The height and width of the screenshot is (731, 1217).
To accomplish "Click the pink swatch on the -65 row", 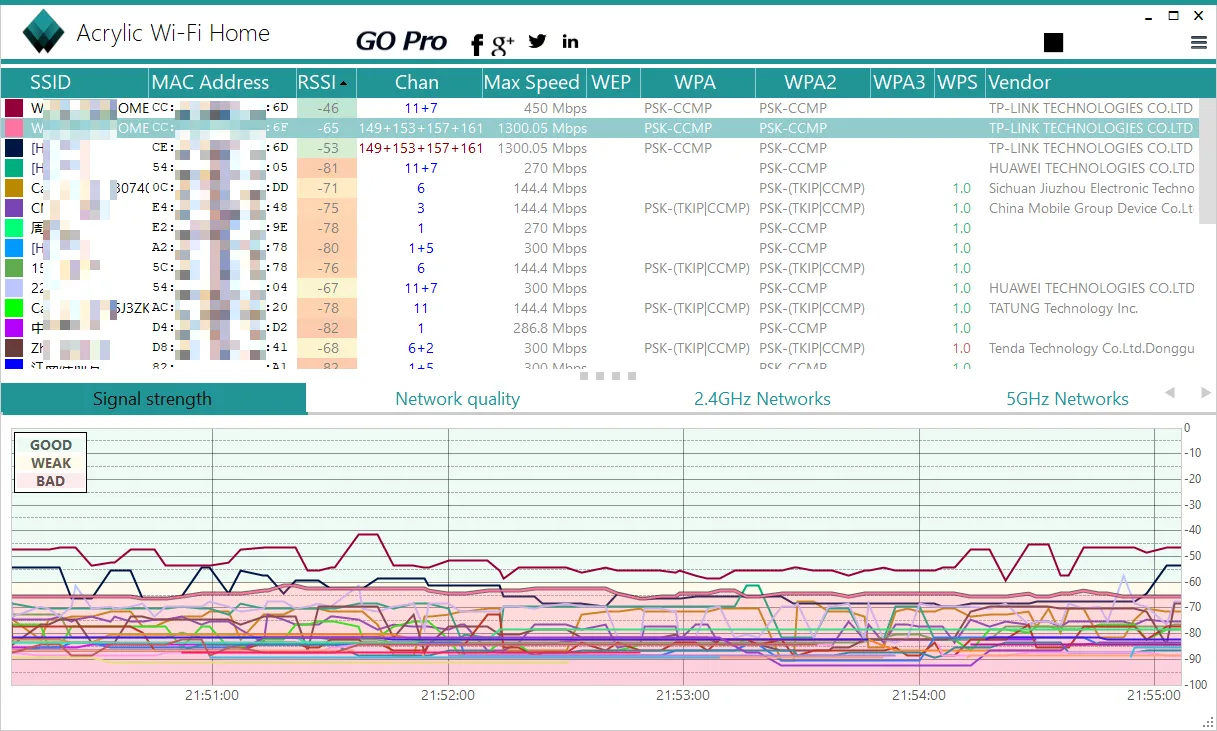I will point(13,128).
